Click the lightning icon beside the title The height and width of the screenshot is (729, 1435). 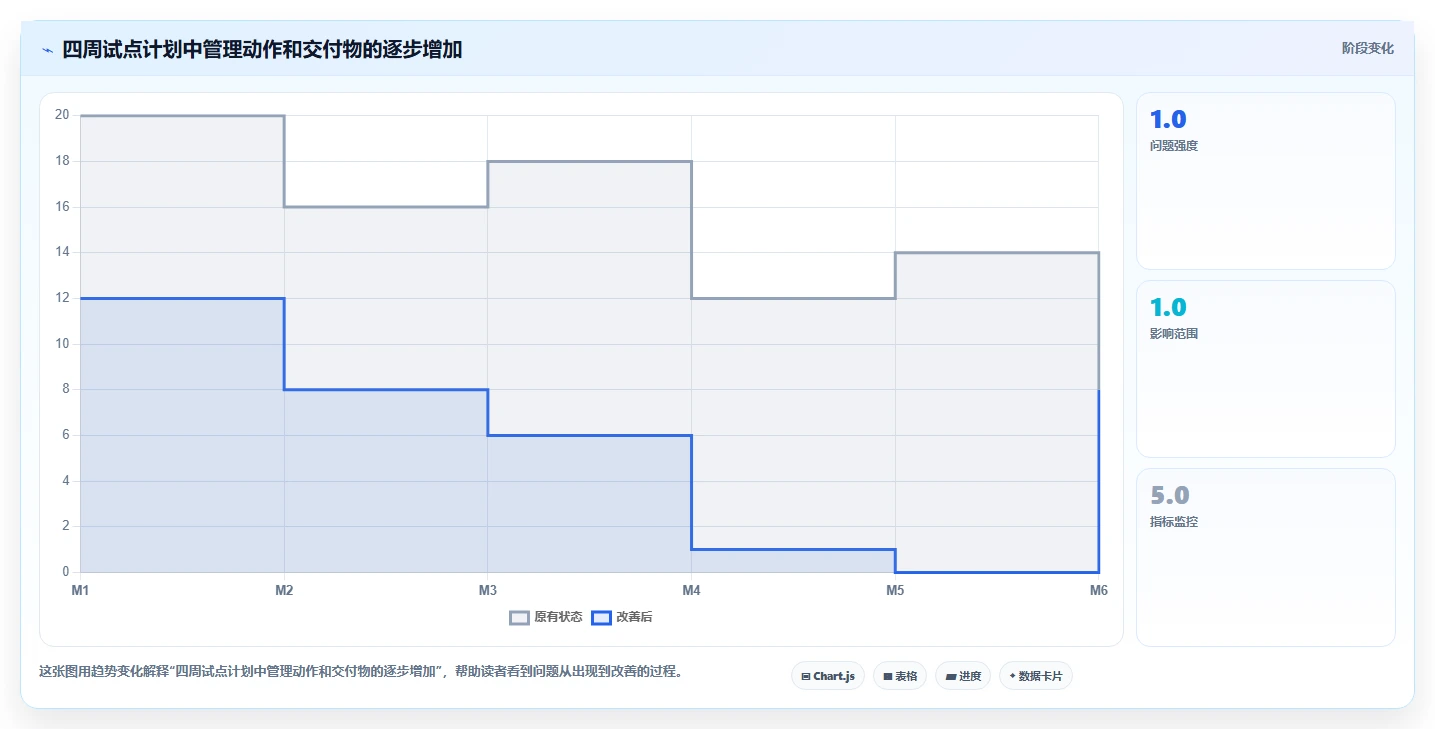coord(47,49)
